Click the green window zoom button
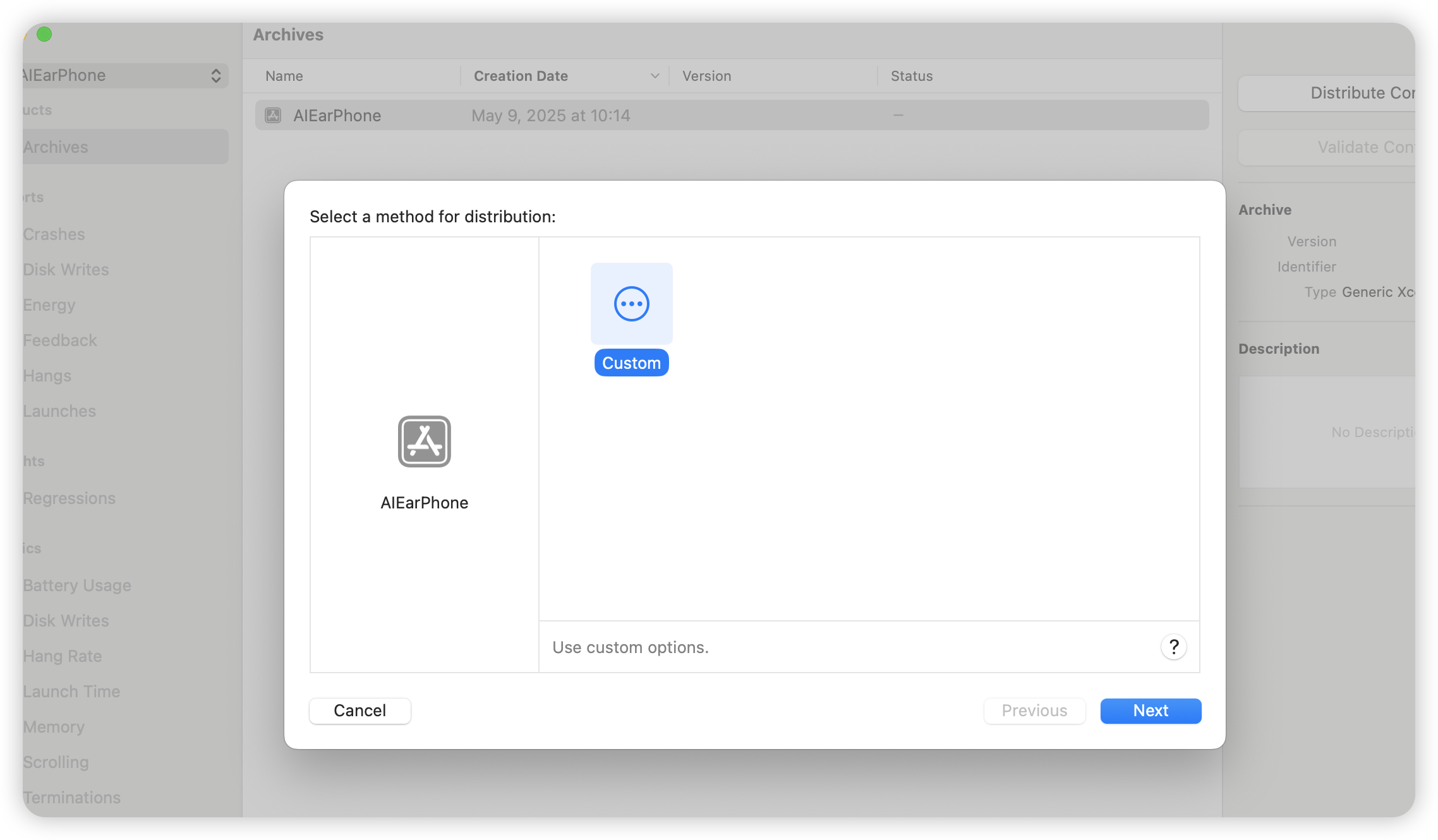The height and width of the screenshot is (840, 1438). coord(44,34)
